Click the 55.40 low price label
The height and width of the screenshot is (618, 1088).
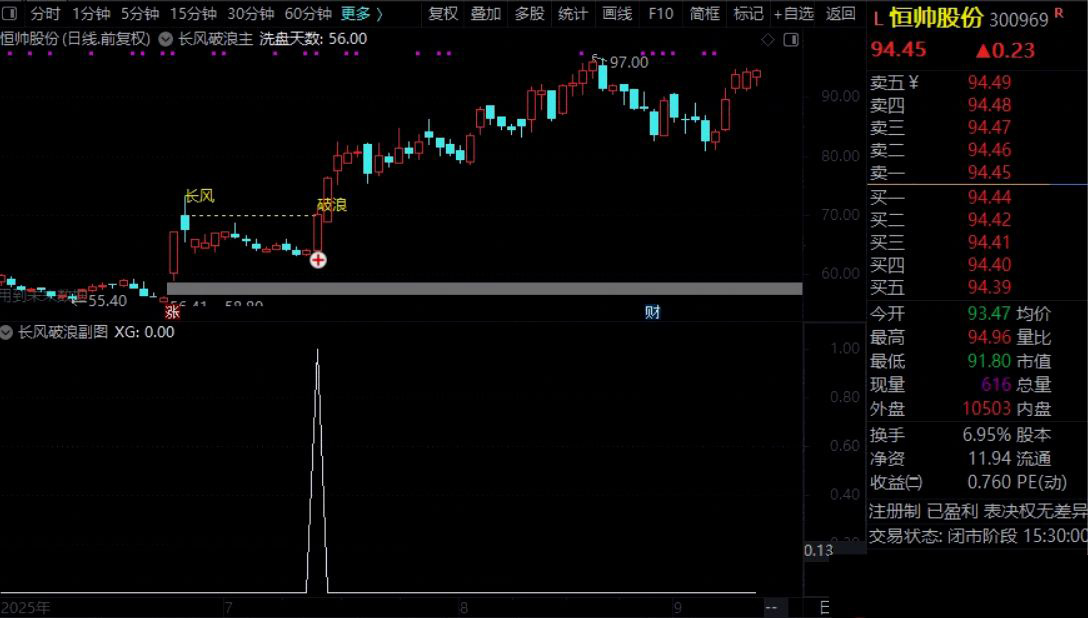click(x=108, y=301)
